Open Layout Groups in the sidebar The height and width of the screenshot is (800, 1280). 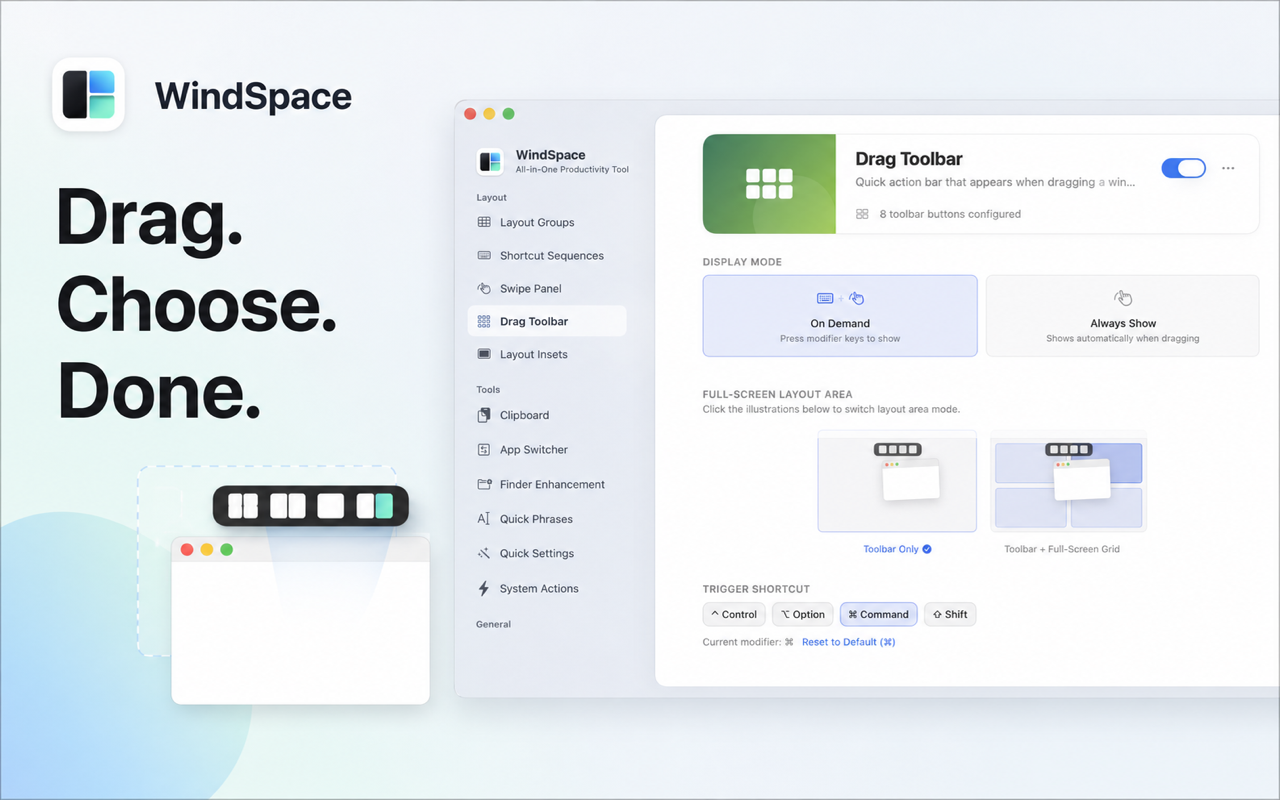point(547,222)
